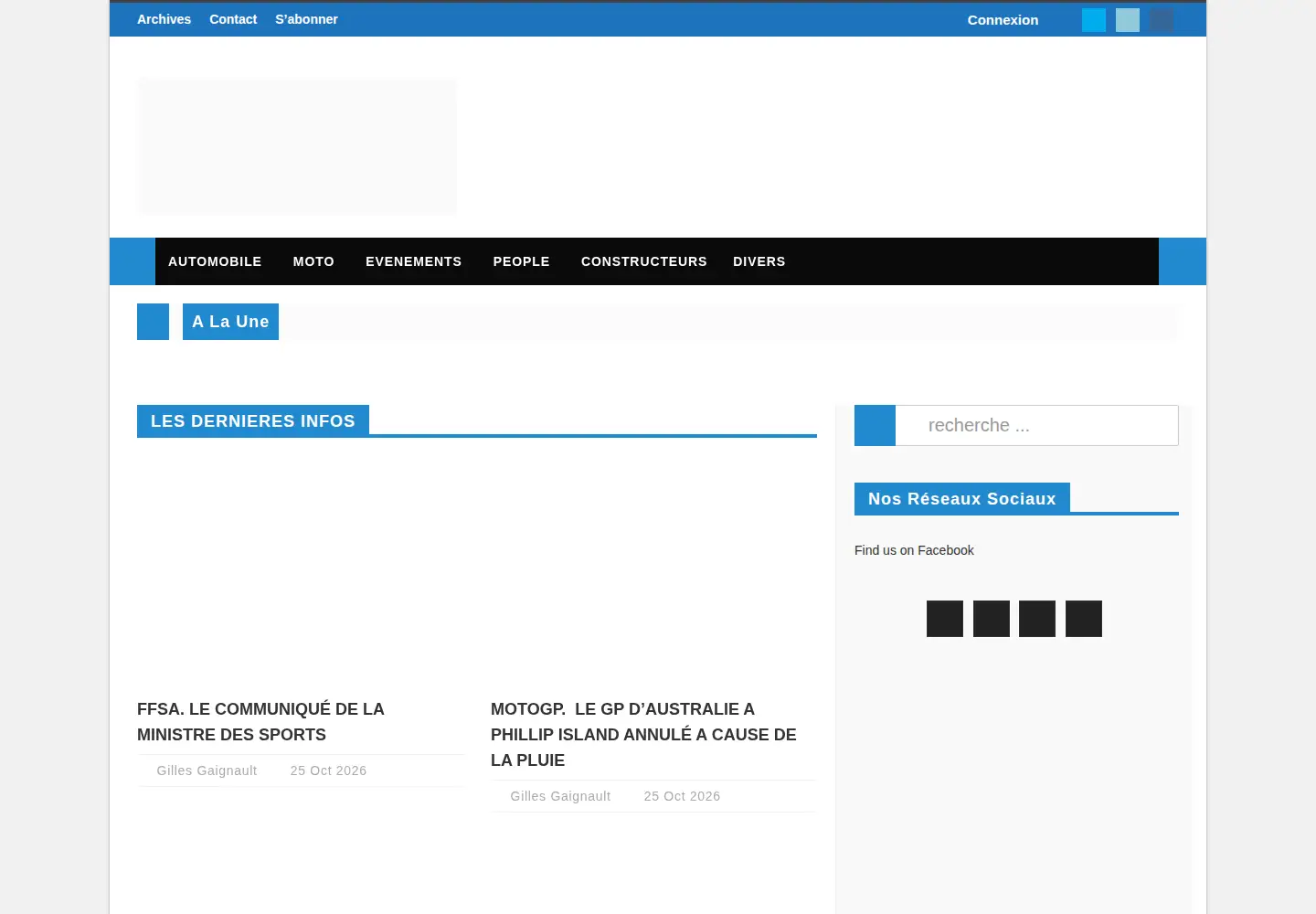This screenshot has width=1316, height=914.
Task: Click the S'abonner subscribe link
Action: pos(306,19)
